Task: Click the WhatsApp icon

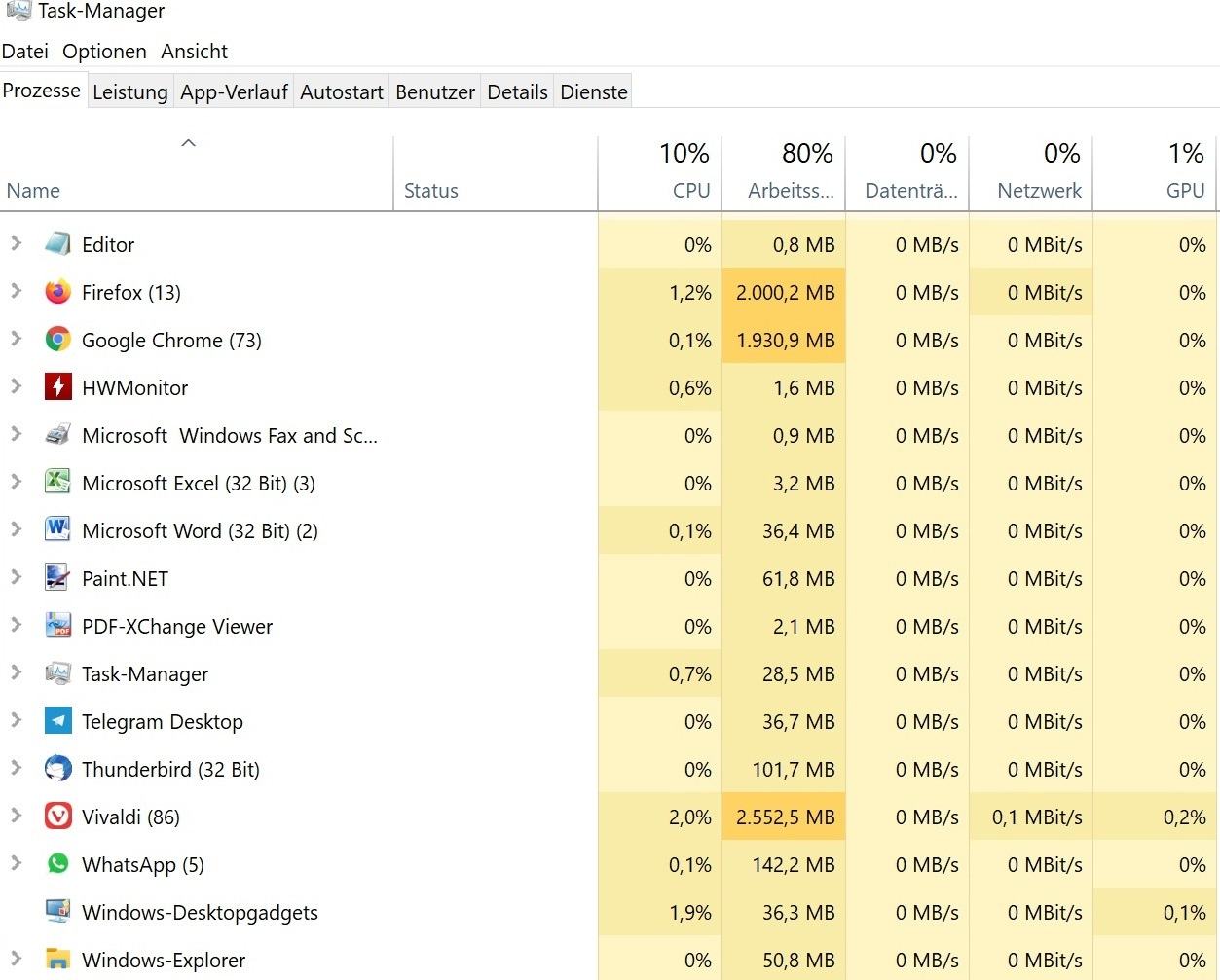Action: pyautogui.click(x=58, y=864)
